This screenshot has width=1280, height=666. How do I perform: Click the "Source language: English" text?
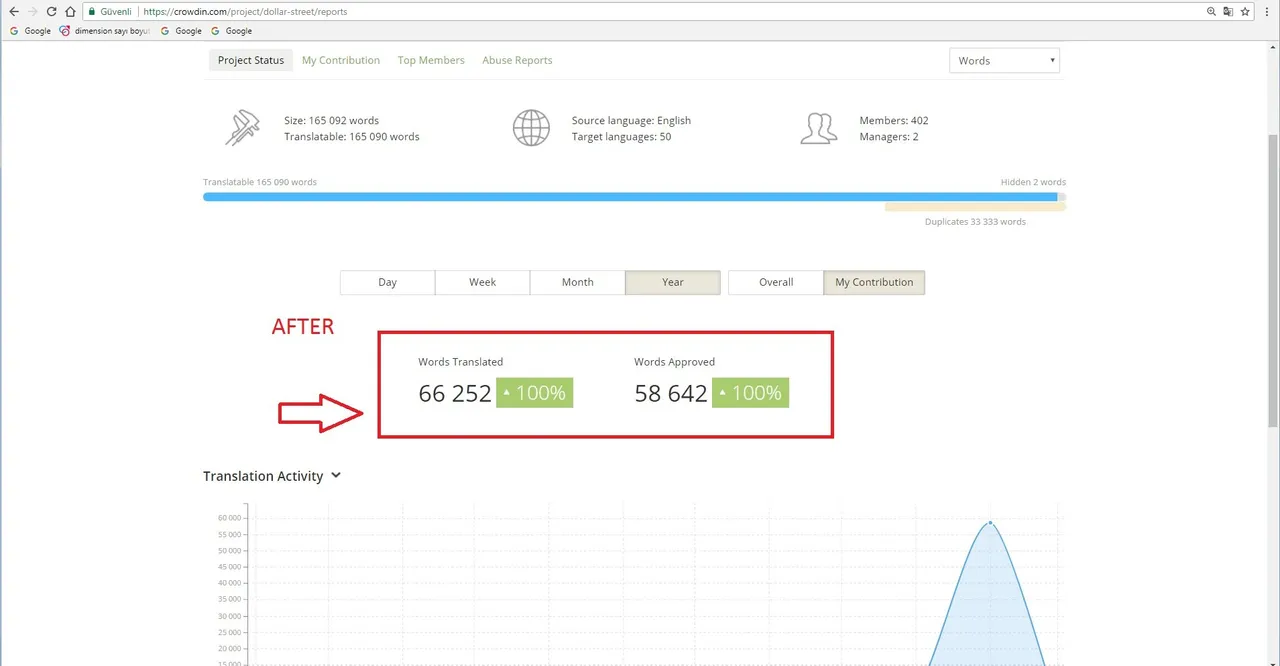point(631,120)
